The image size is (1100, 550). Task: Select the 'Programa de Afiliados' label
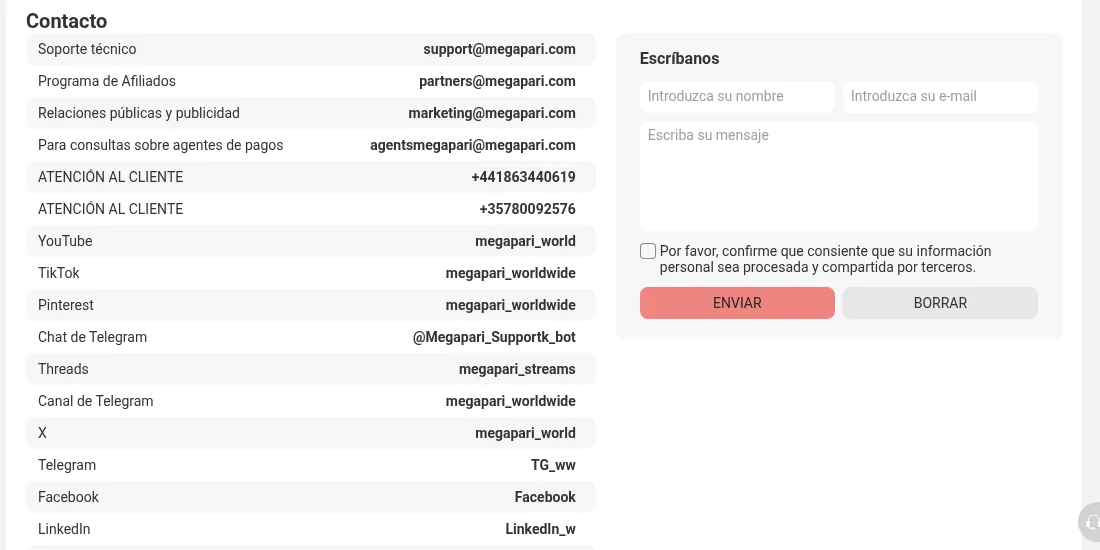(x=107, y=81)
